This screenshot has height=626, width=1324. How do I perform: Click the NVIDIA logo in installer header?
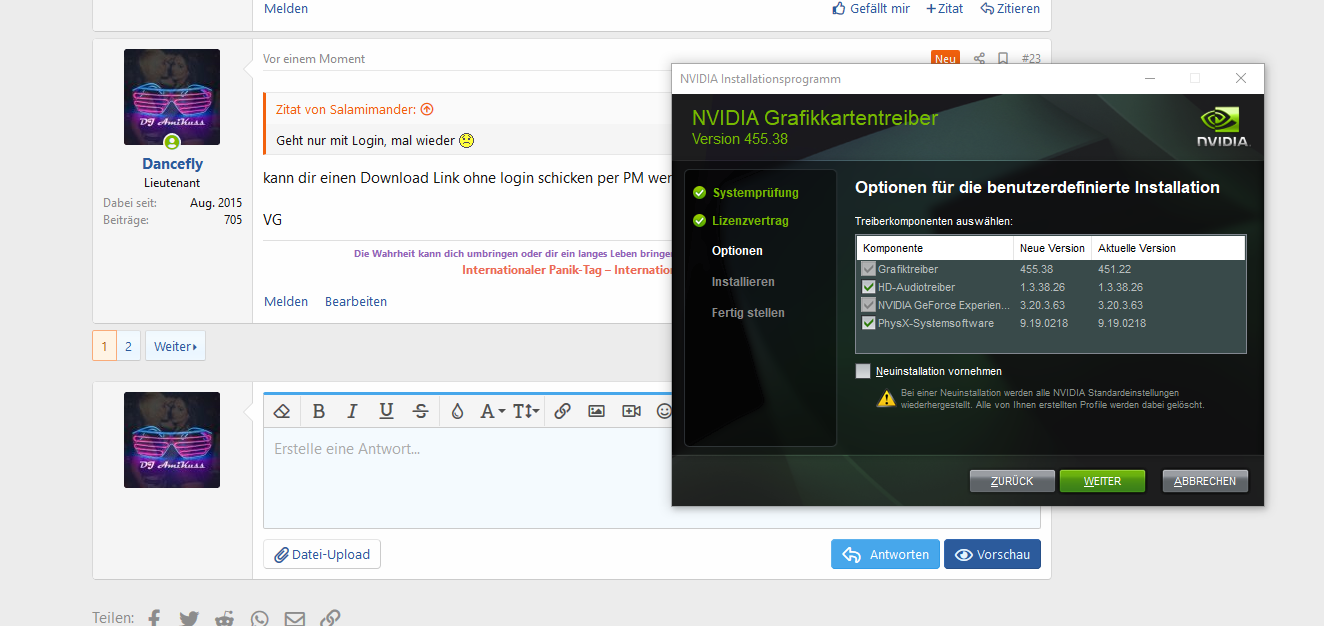click(x=1223, y=127)
